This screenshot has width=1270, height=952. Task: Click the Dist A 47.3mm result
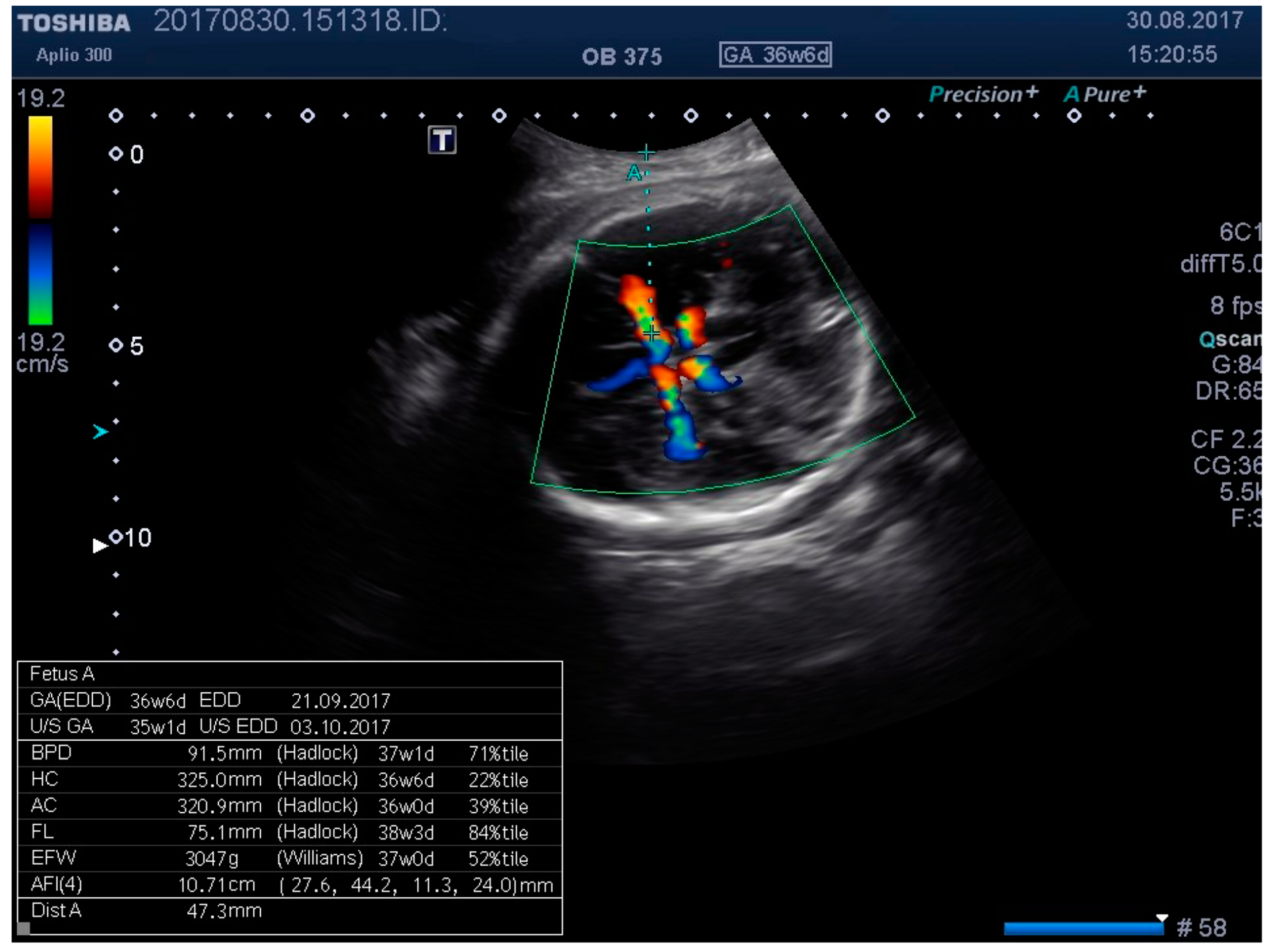pyautogui.click(x=224, y=911)
